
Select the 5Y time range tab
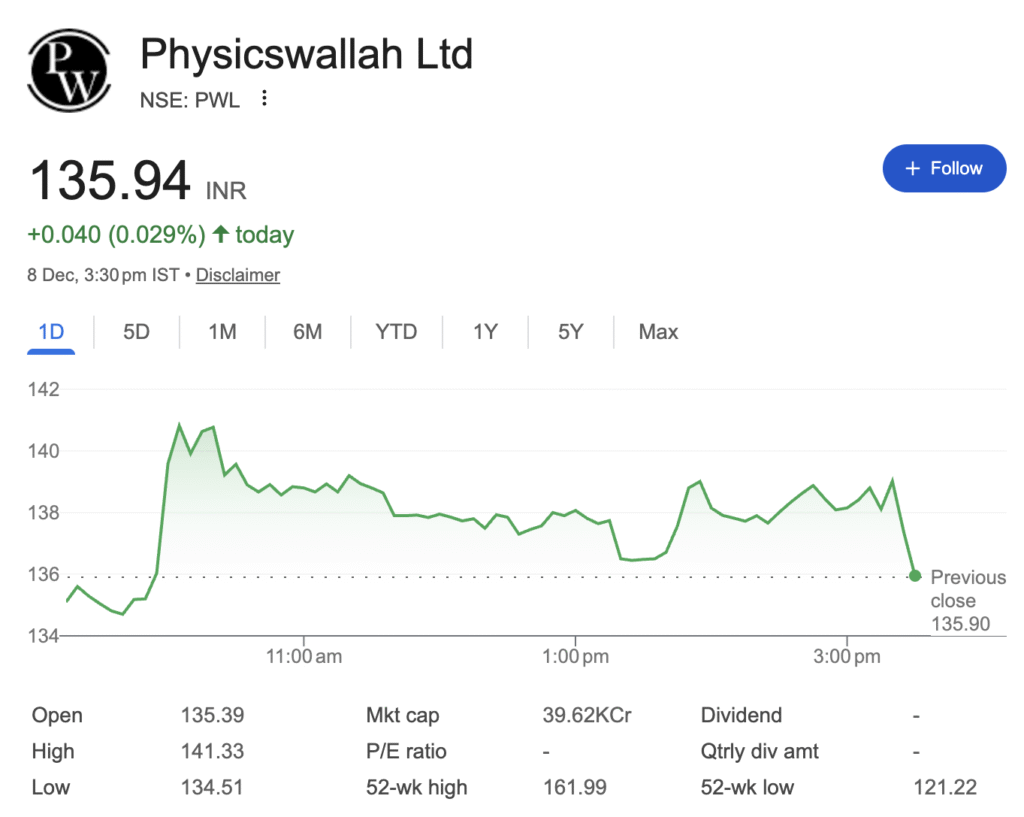pyautogui.click(x=570, y=332)
